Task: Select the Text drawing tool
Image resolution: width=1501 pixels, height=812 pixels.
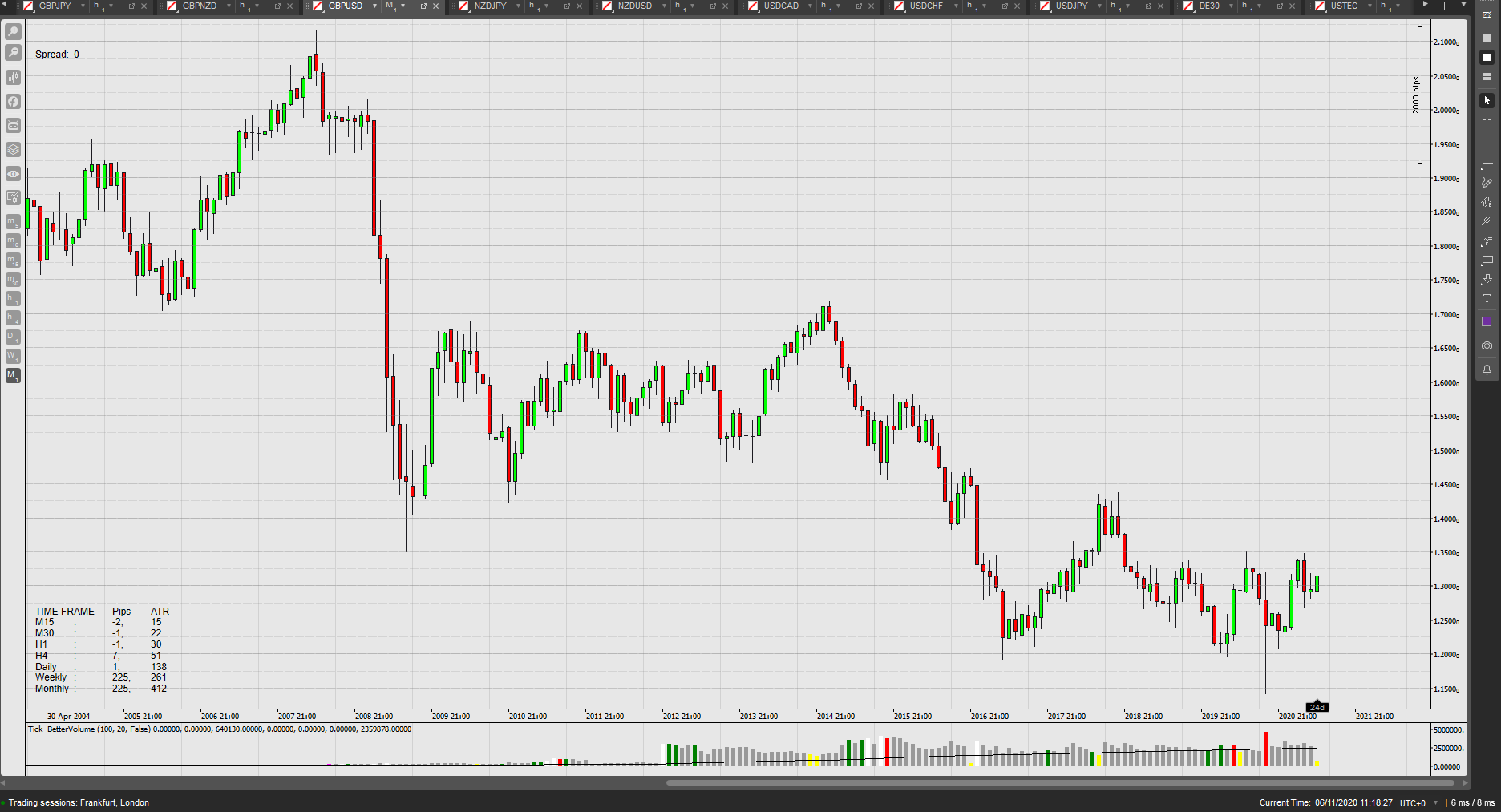Action: [1487, 298]
